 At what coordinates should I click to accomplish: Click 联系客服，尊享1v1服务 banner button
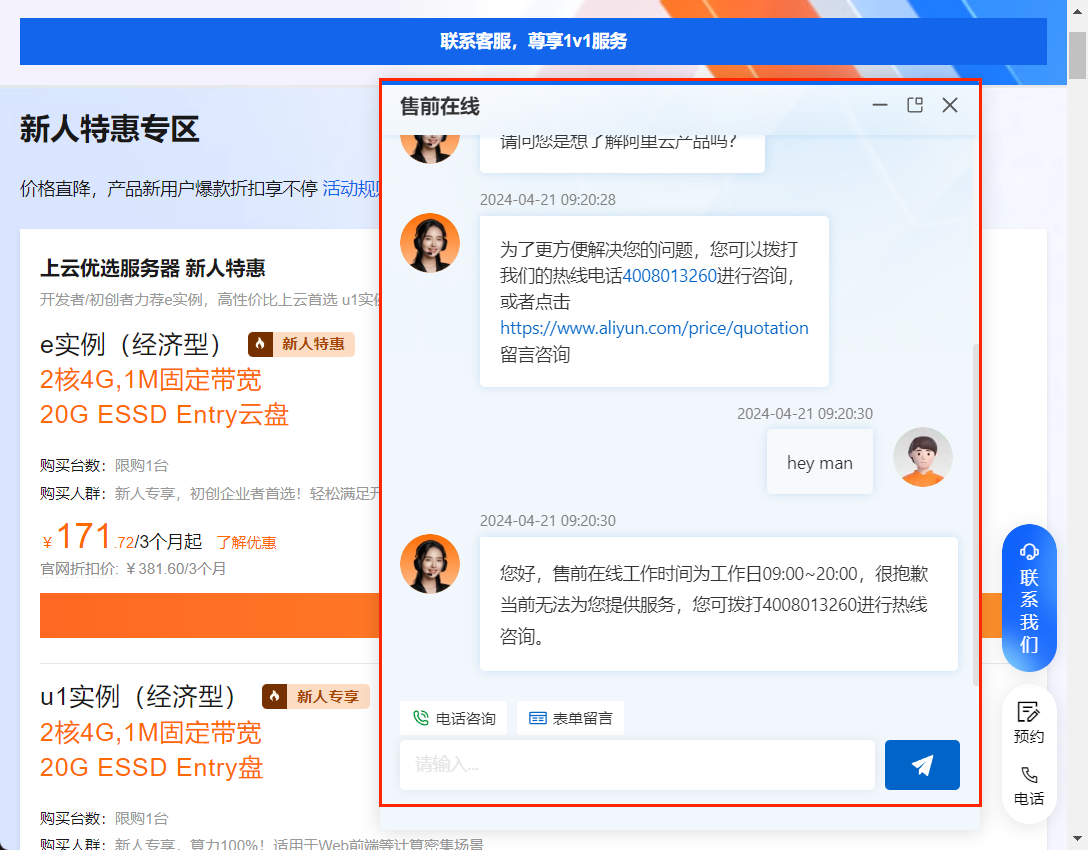point(533,41)
